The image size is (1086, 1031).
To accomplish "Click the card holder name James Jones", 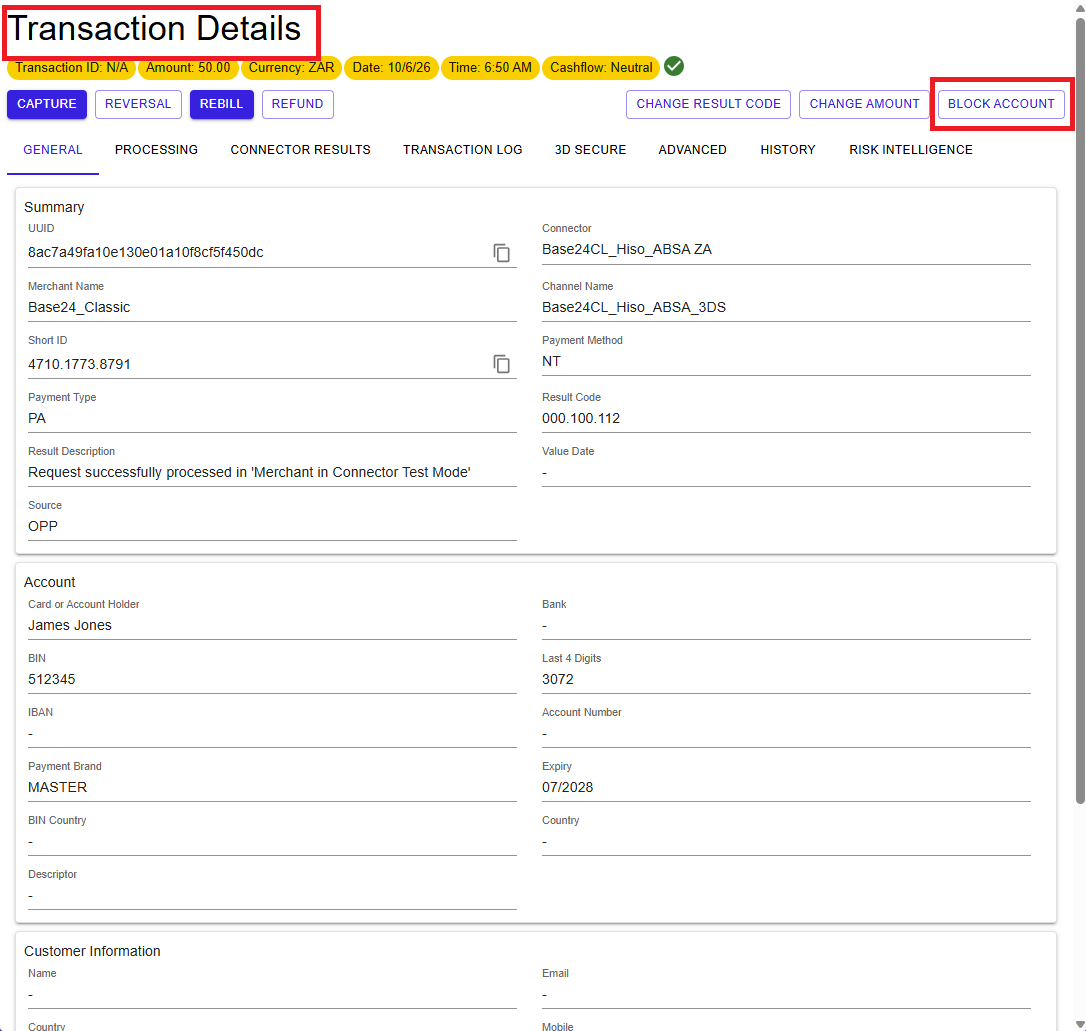I will click(x=70, y=625).
